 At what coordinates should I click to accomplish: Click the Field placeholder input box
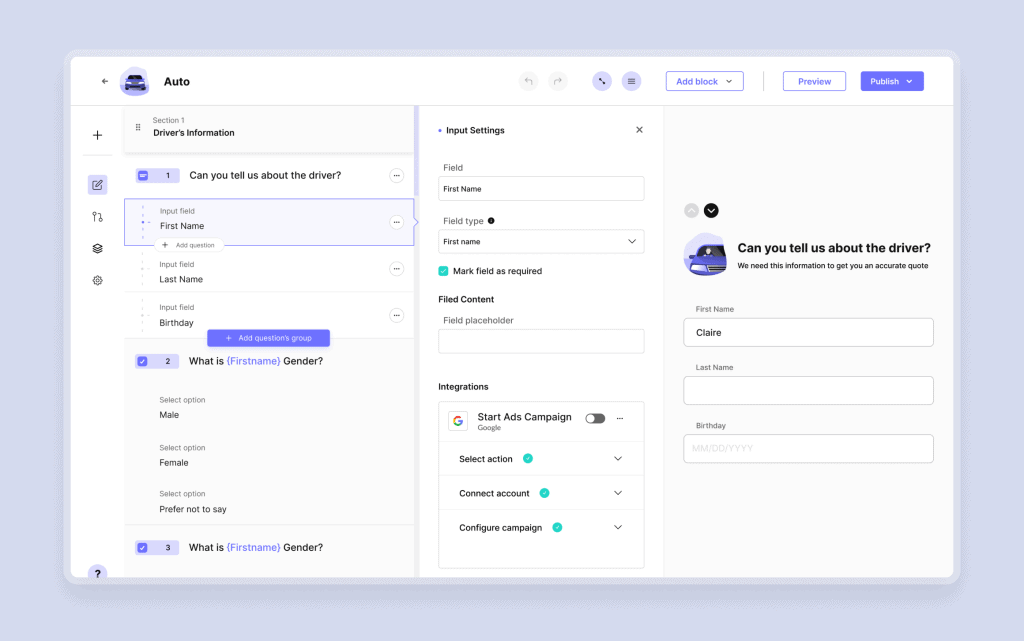(x=541, y=341)
